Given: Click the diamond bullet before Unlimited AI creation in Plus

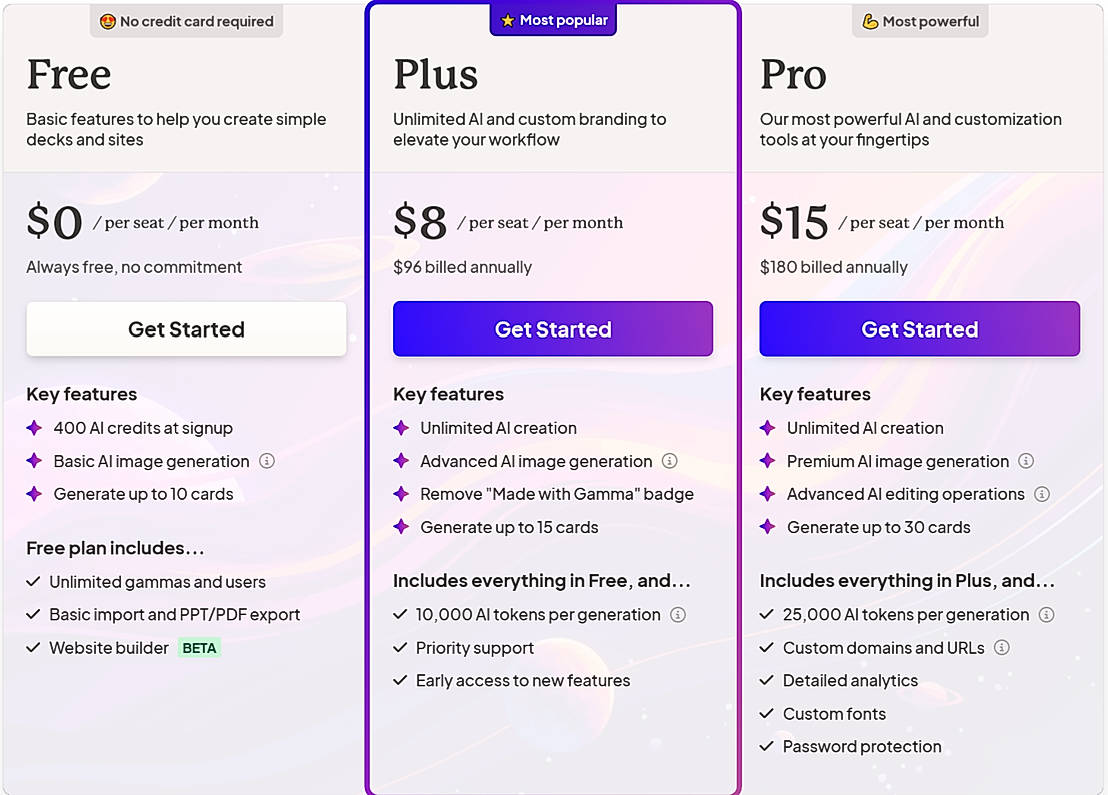Looking at the screenshot, I should [401, 428].
